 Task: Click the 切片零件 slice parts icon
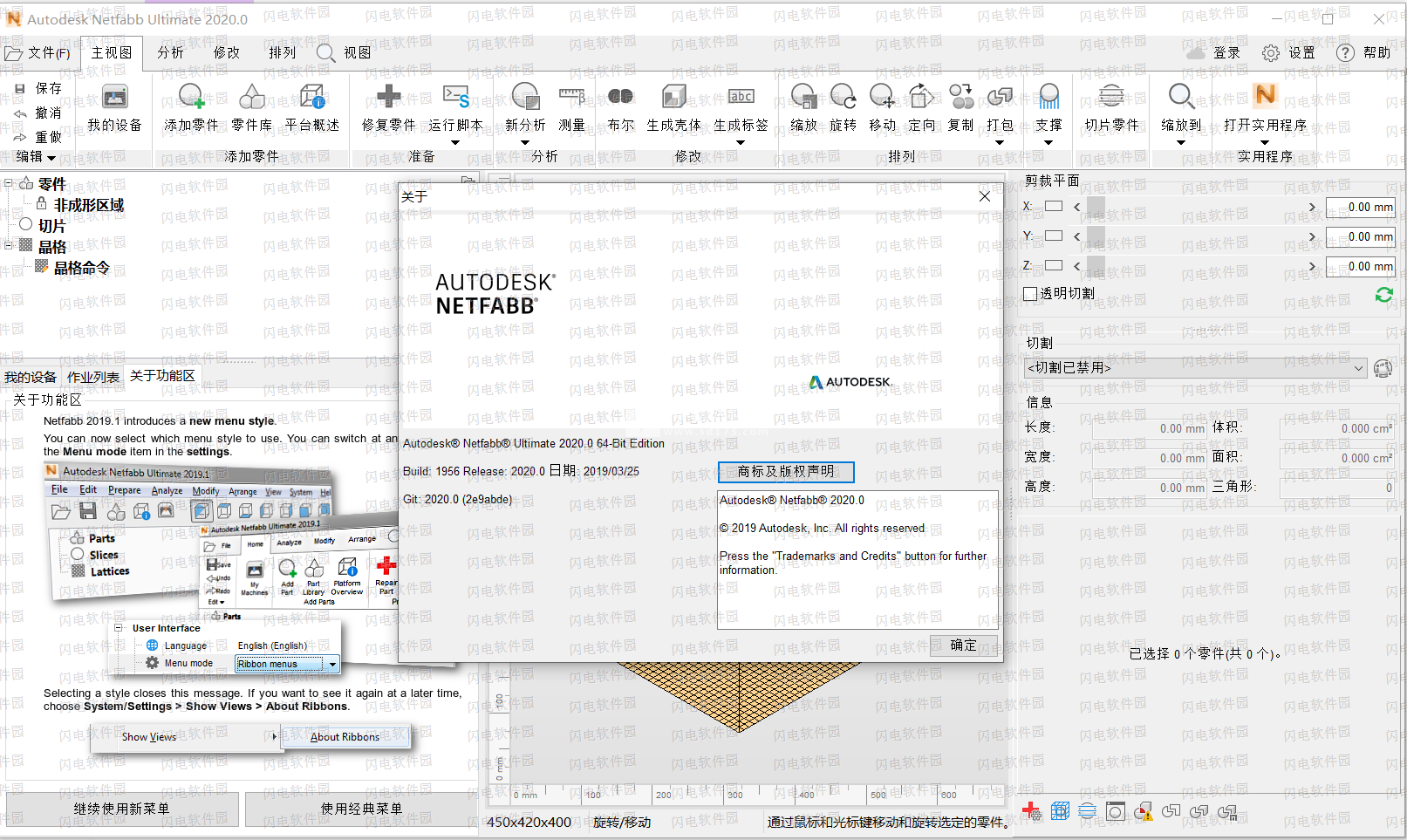[x=1111, y=97]
